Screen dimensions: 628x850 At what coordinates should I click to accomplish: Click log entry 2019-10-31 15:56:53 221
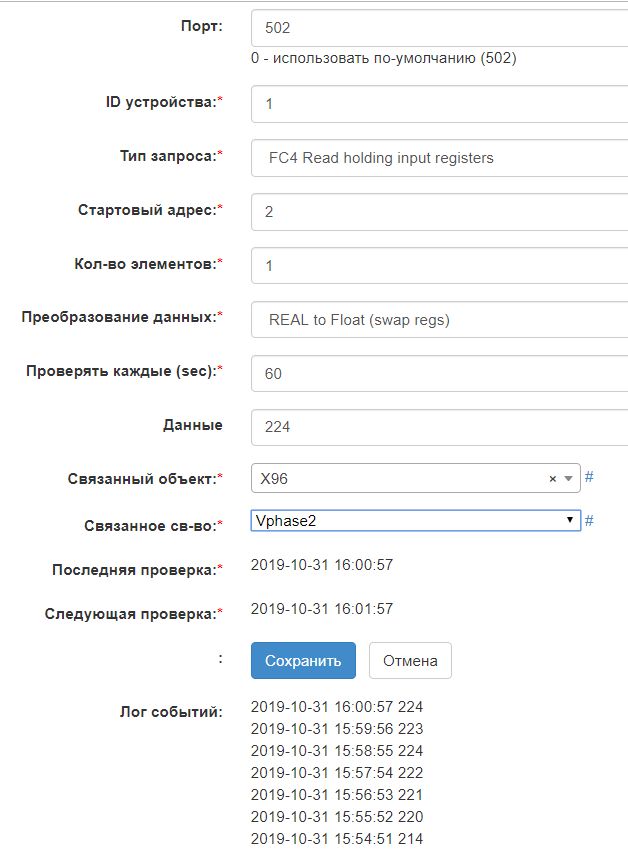pyautogui.click(x=337, y=795)
